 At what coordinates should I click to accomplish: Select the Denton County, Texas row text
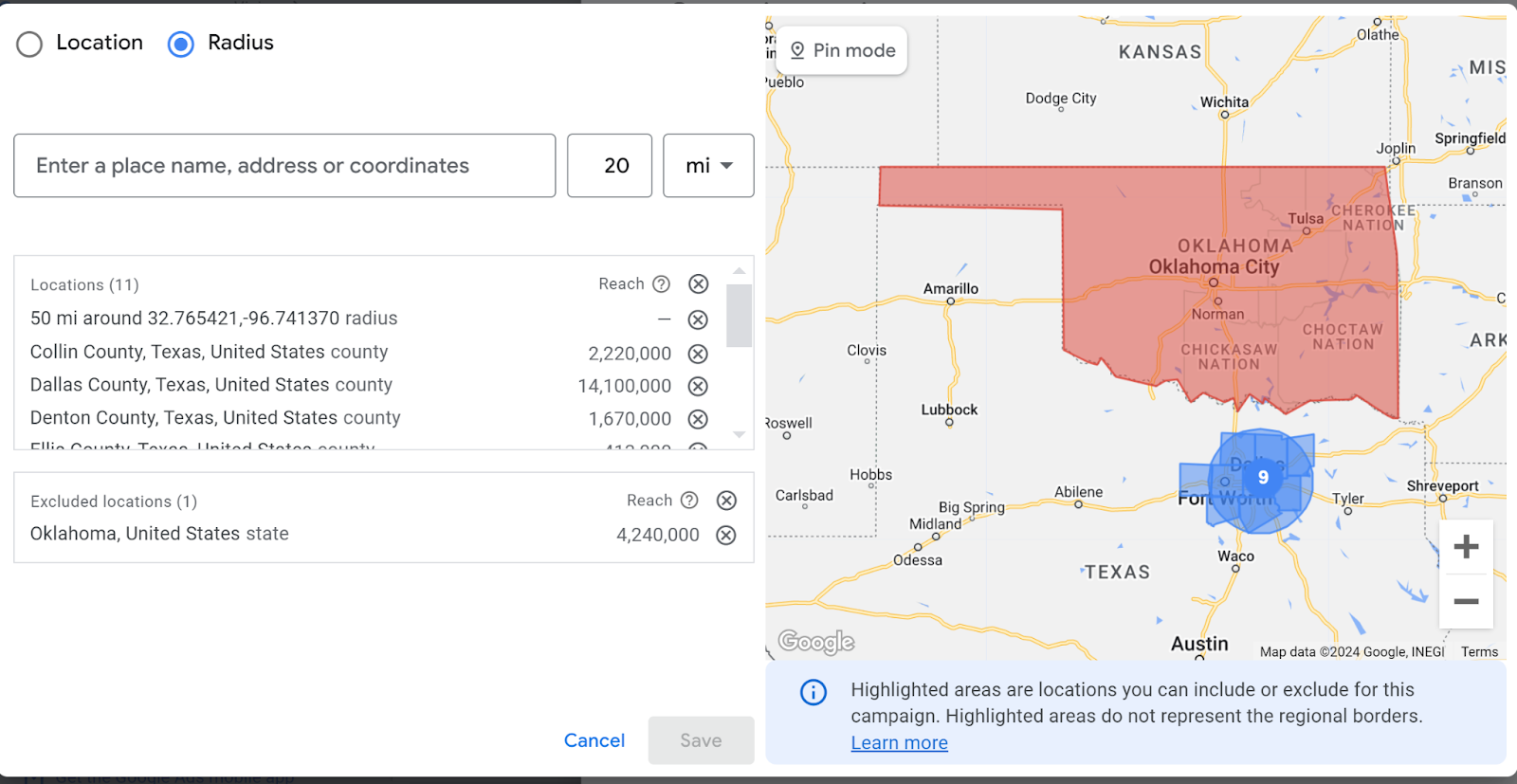pos(215,418)
